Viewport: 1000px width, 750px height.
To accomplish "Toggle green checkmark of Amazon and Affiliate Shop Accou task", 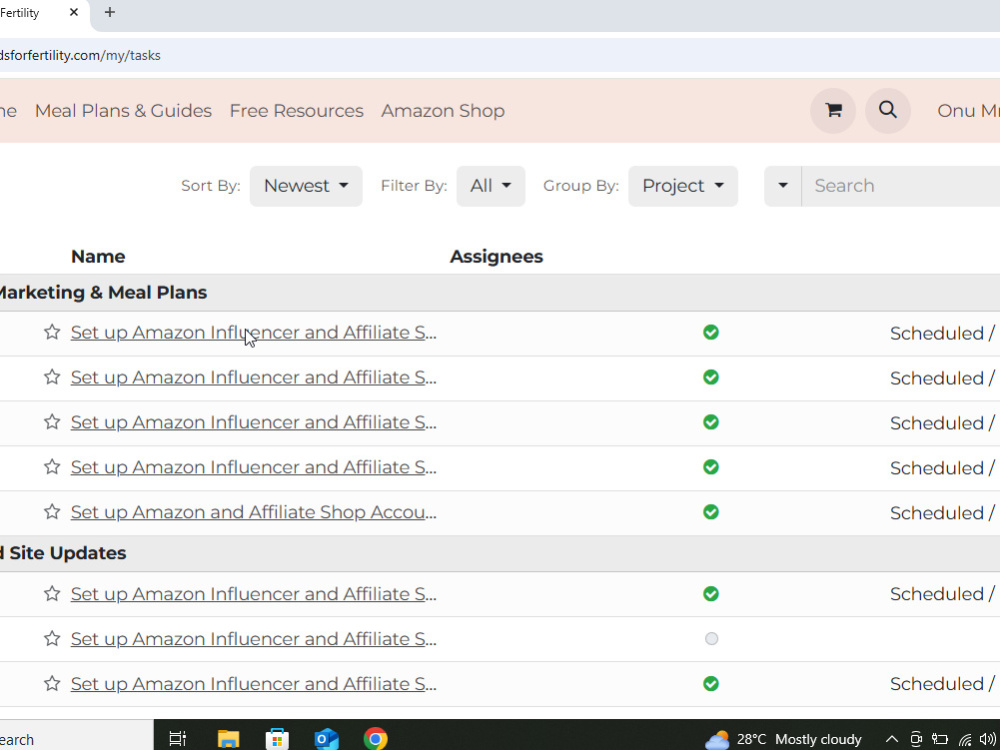I will click(x=710, y=512).
